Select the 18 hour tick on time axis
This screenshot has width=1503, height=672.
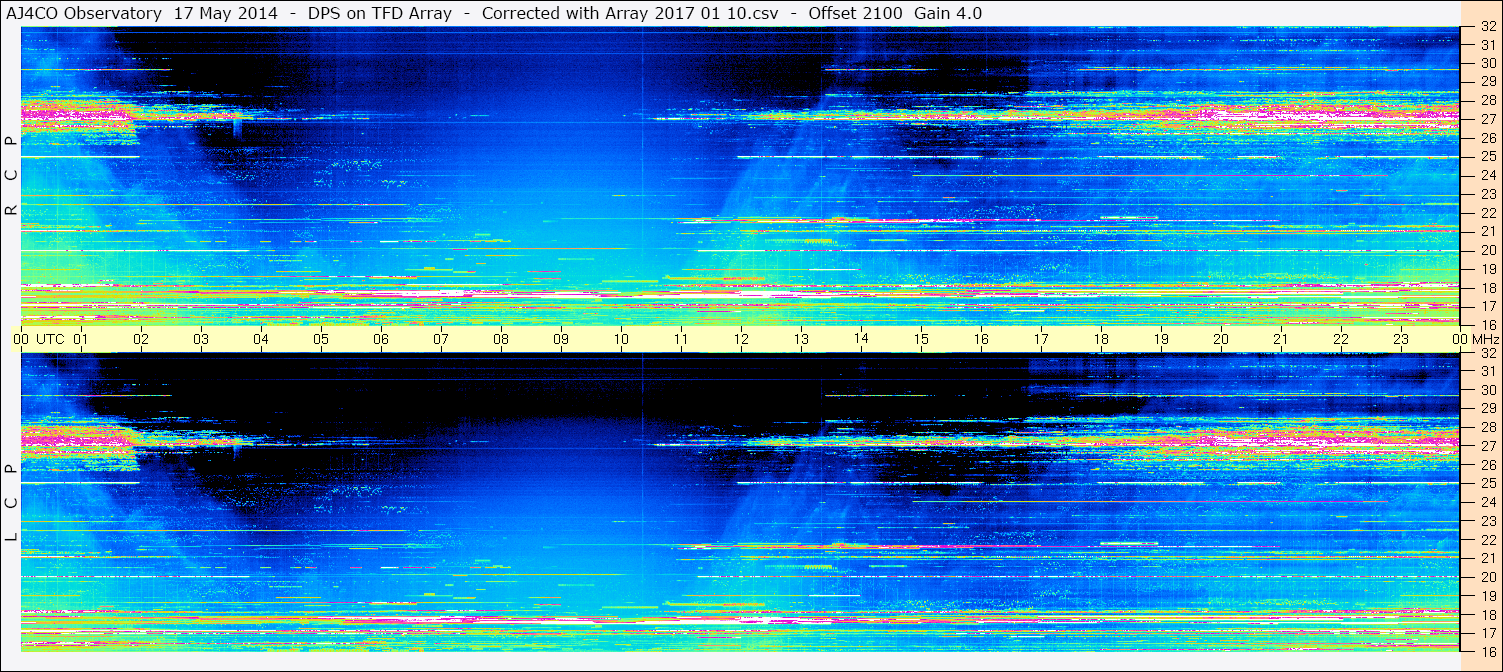(x=1101, y=339)
